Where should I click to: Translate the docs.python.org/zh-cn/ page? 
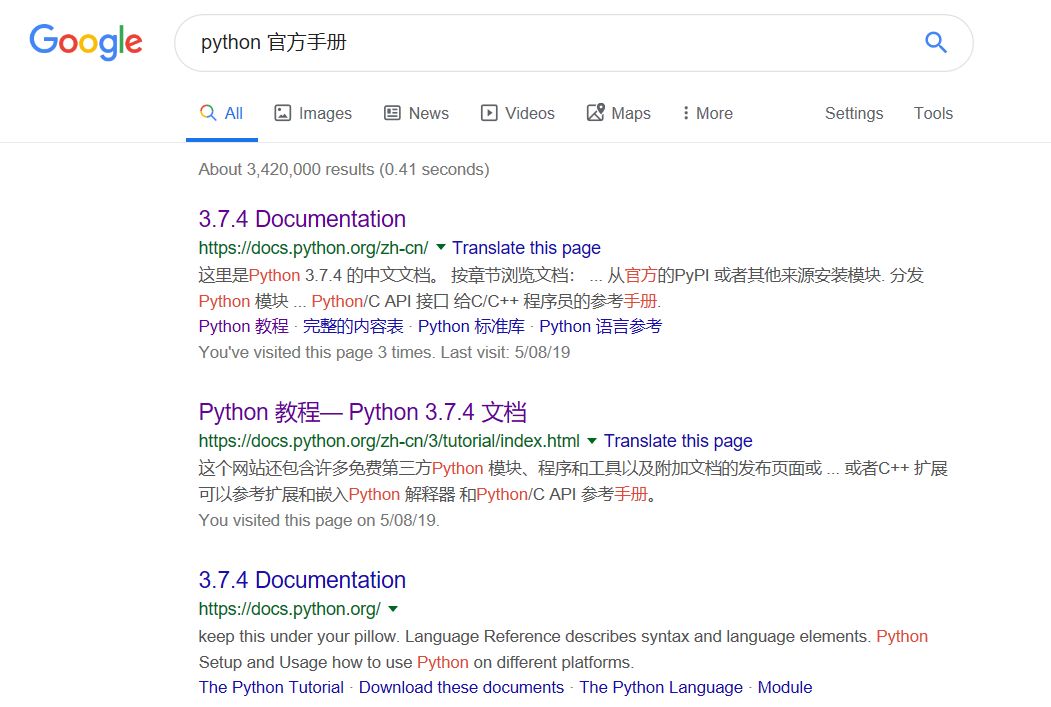point(526,248)
